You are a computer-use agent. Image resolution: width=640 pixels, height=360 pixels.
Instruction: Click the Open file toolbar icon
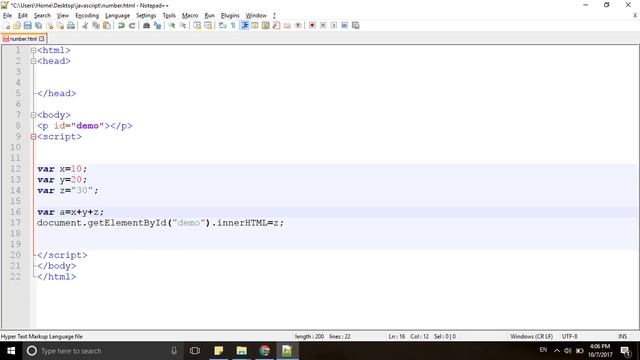17,25
